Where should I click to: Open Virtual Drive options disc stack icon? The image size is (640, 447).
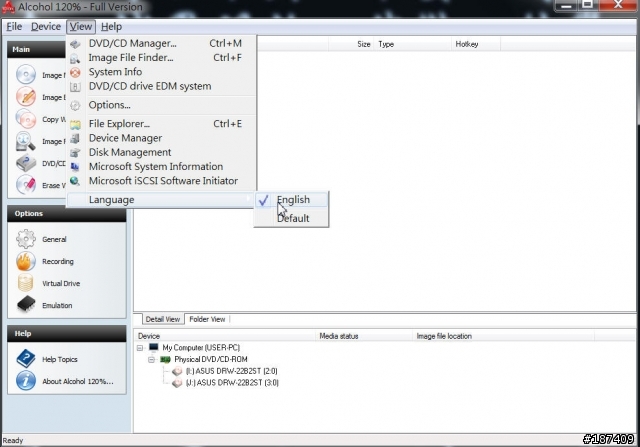tap(26, 283)
